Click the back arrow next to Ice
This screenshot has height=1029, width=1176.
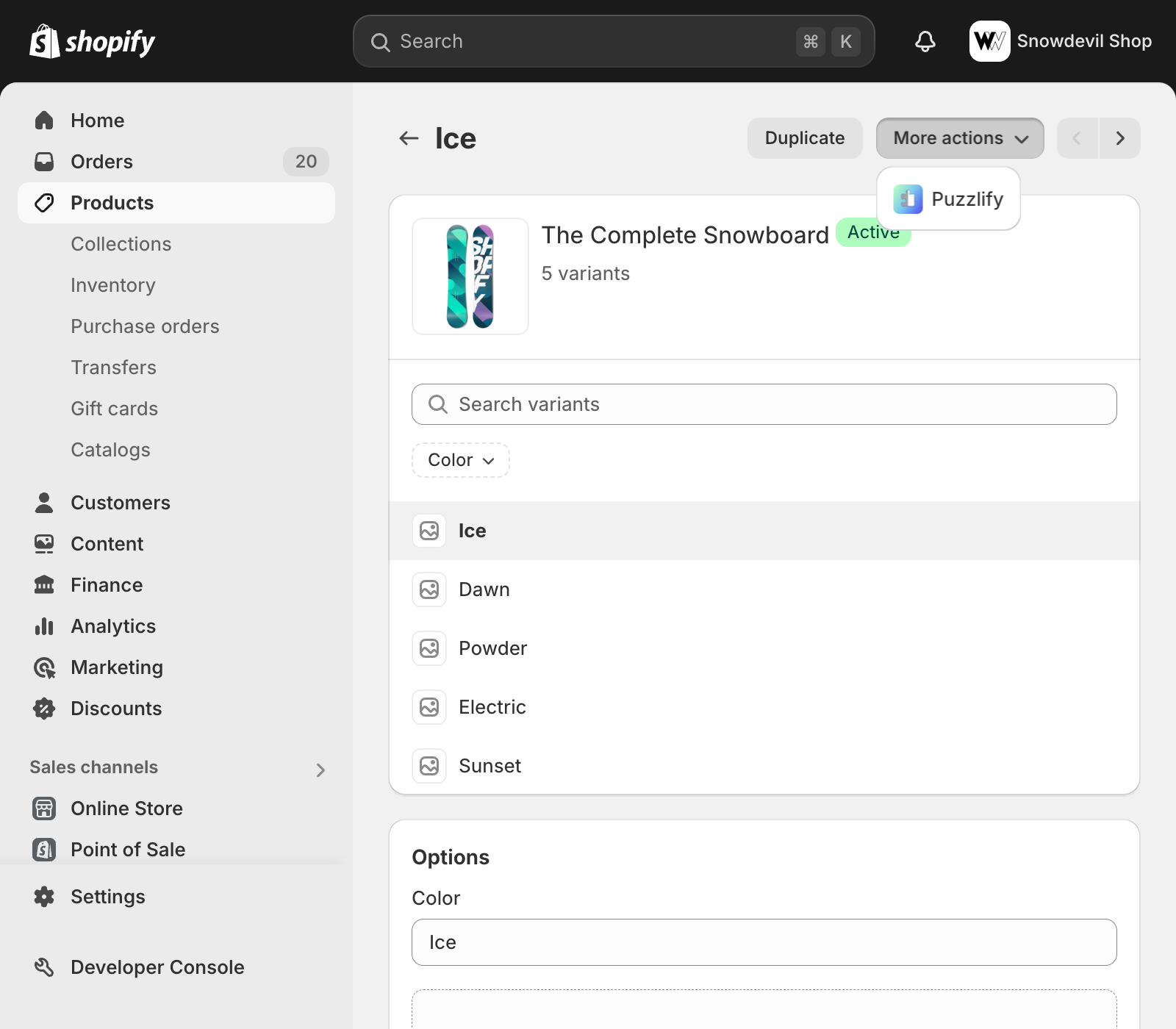pyautogui.click(x=409, y=138)
